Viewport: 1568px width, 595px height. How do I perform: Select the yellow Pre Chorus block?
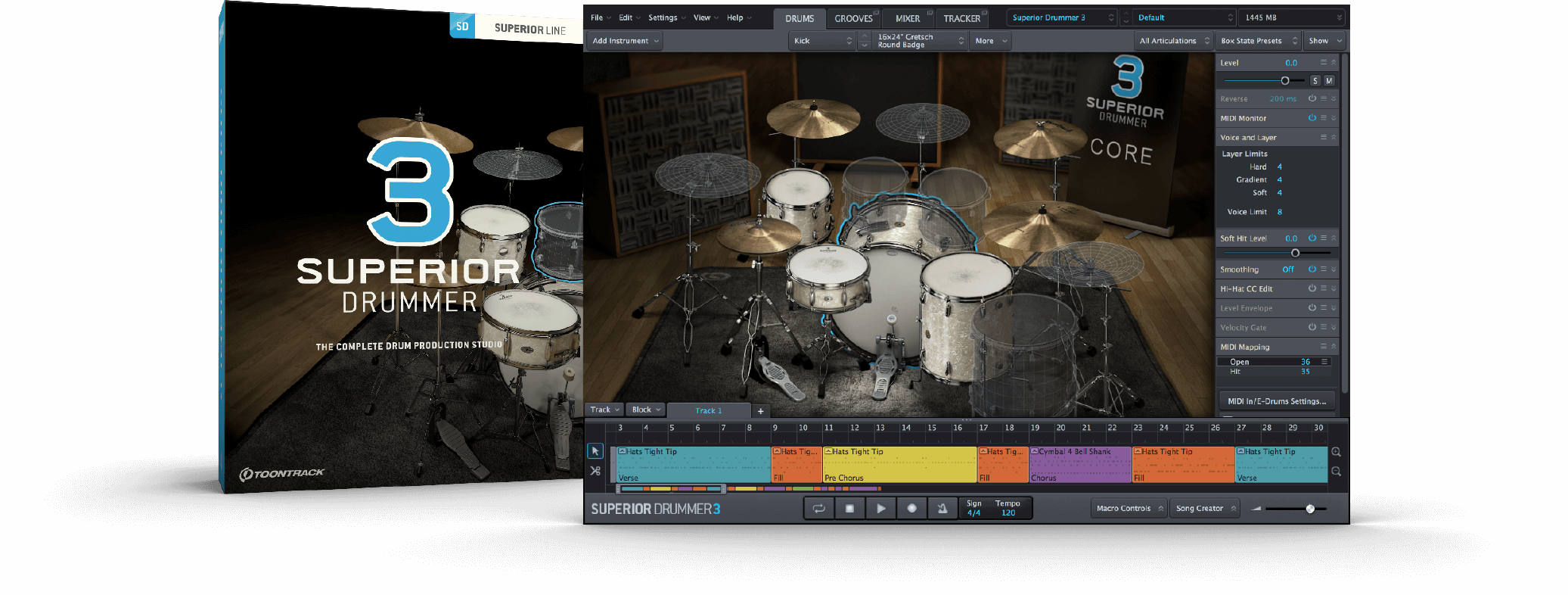[899, 465]
